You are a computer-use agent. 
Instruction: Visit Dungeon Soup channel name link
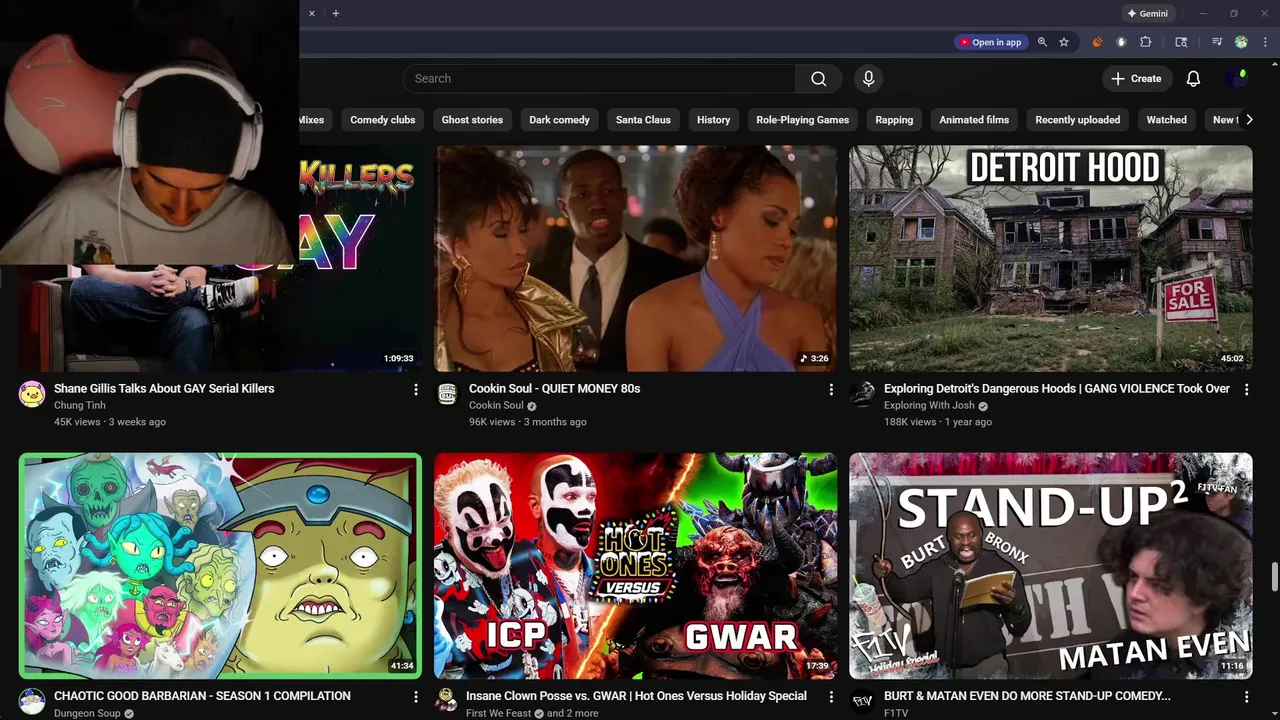coord(87,713)
